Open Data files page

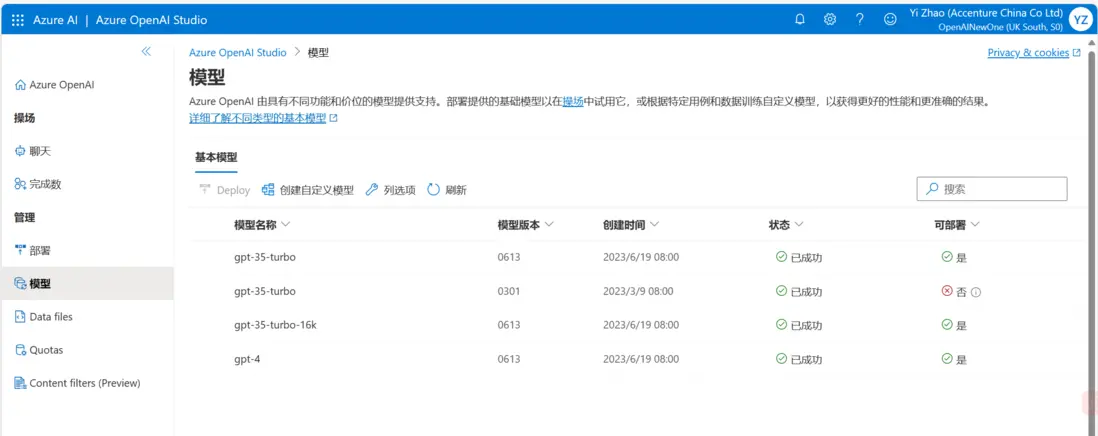[x=43, y=317]
